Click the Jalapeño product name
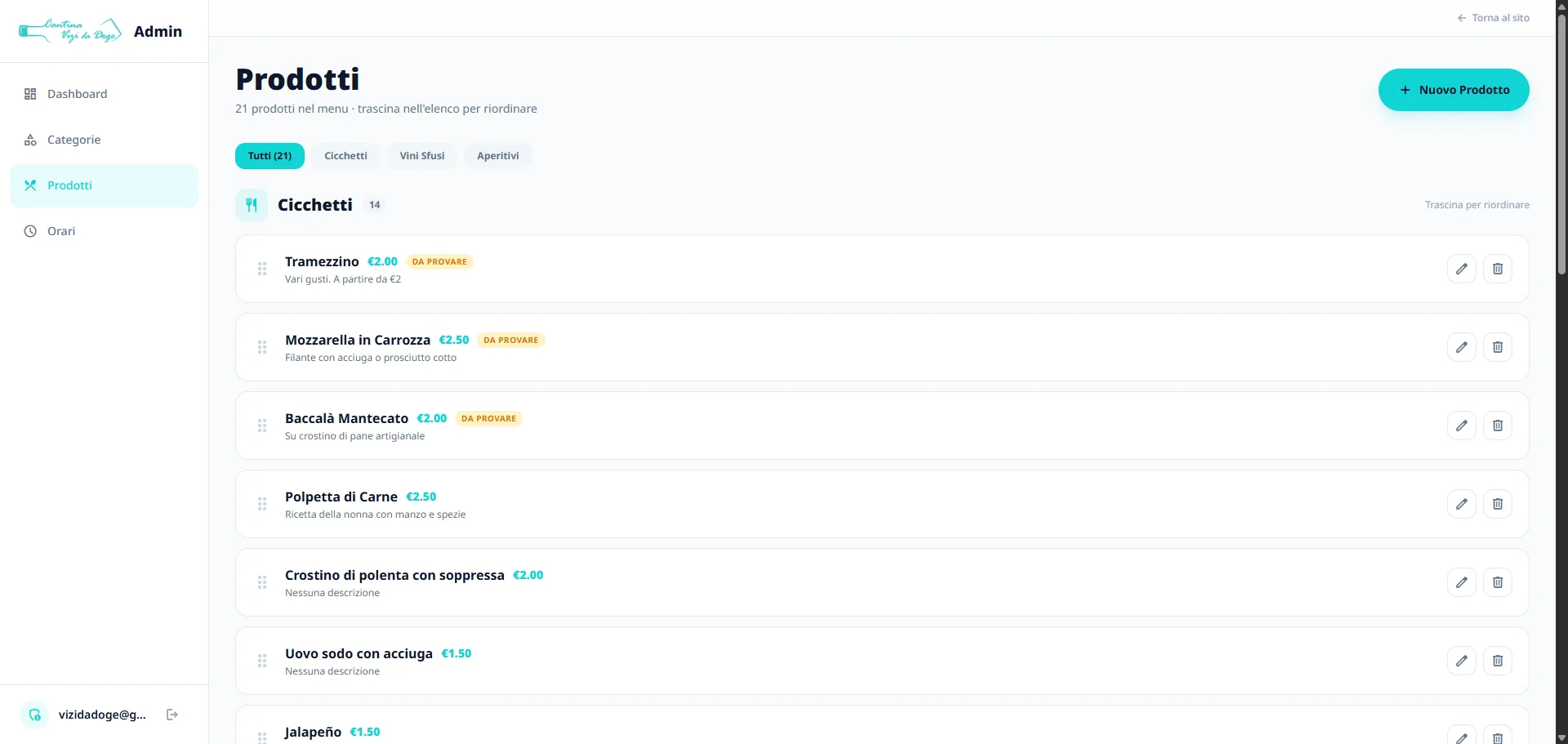Viewport: 1568px width, 744px height. tap(313, 732)
